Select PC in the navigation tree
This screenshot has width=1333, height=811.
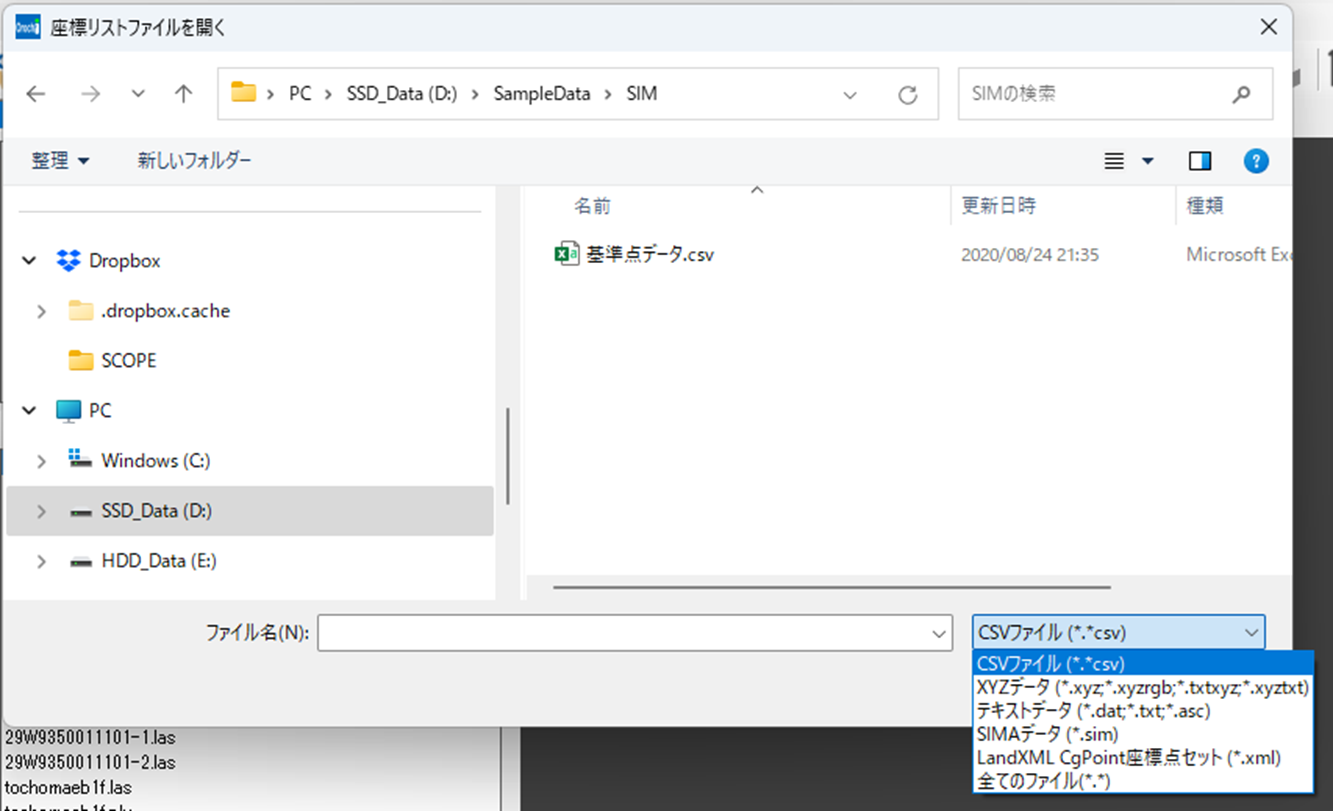[100, 411]
